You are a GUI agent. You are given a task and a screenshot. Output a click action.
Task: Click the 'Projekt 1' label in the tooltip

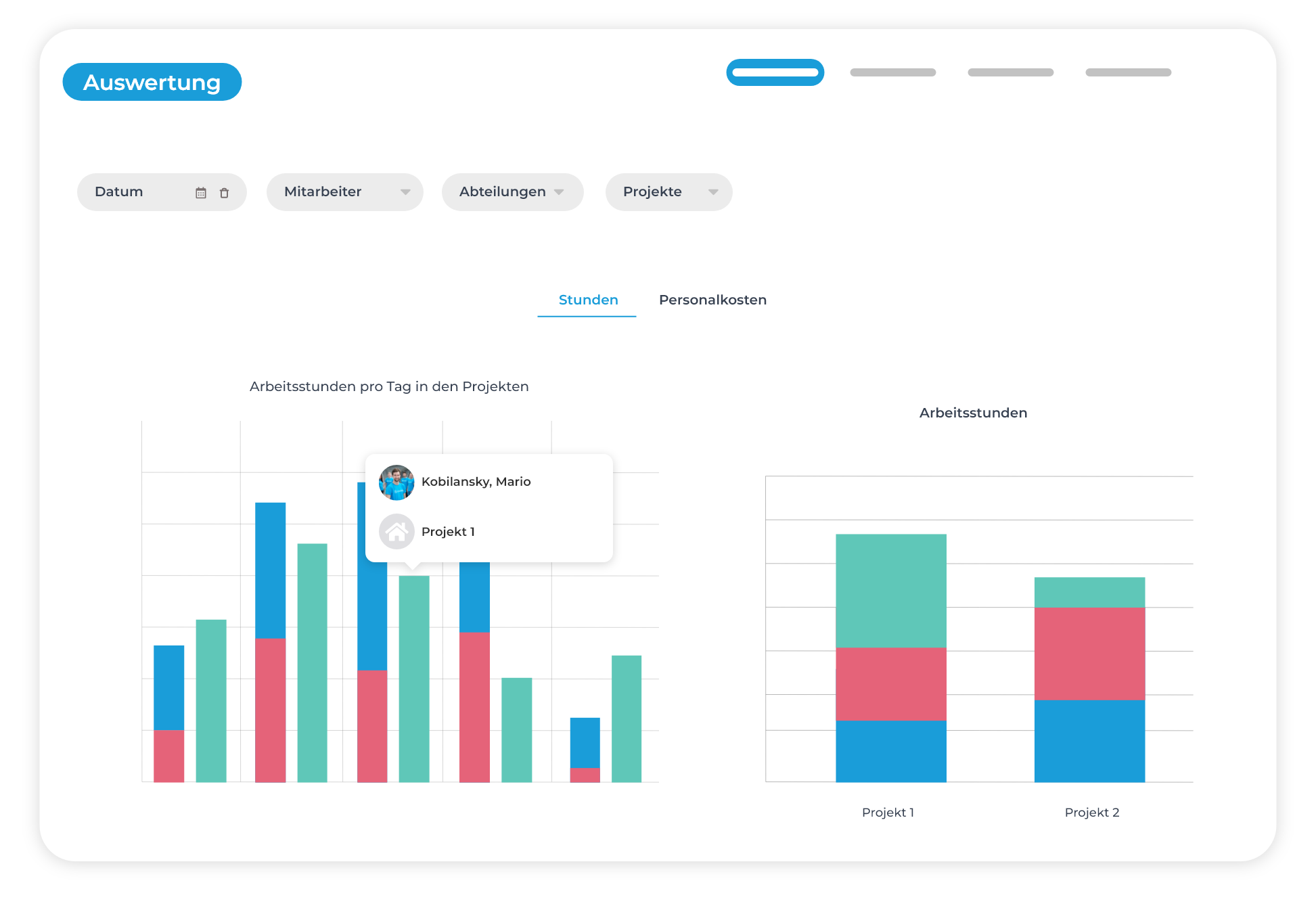point(448,532)
